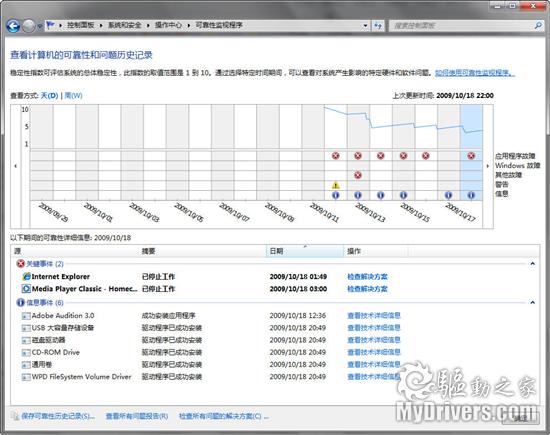Screen dimensions: 550x435
Task: Select the WPD FileSystem Volume Driver row
Action: [275, 377]
